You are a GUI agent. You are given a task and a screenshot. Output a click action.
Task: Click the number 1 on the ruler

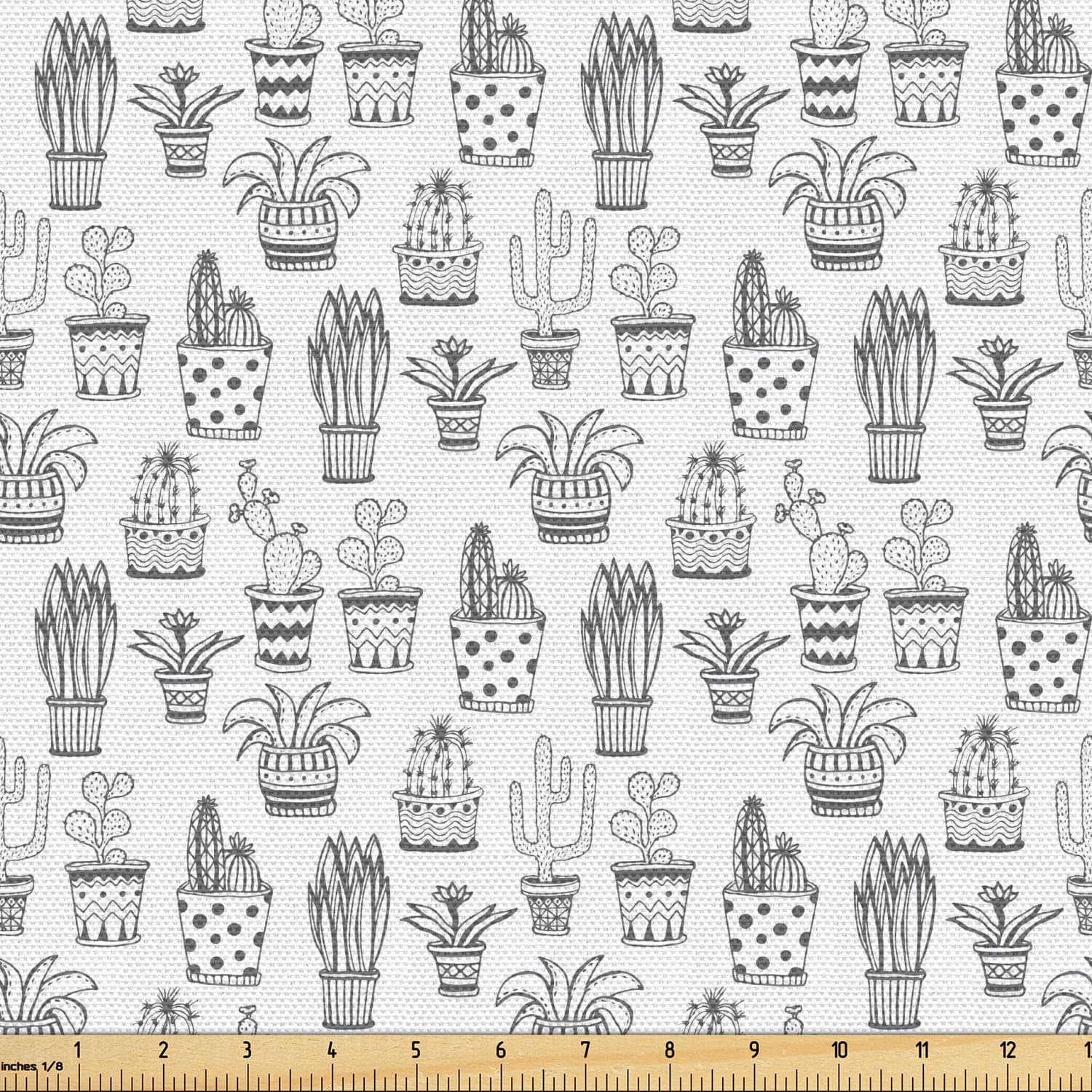tap(79, 1050)
